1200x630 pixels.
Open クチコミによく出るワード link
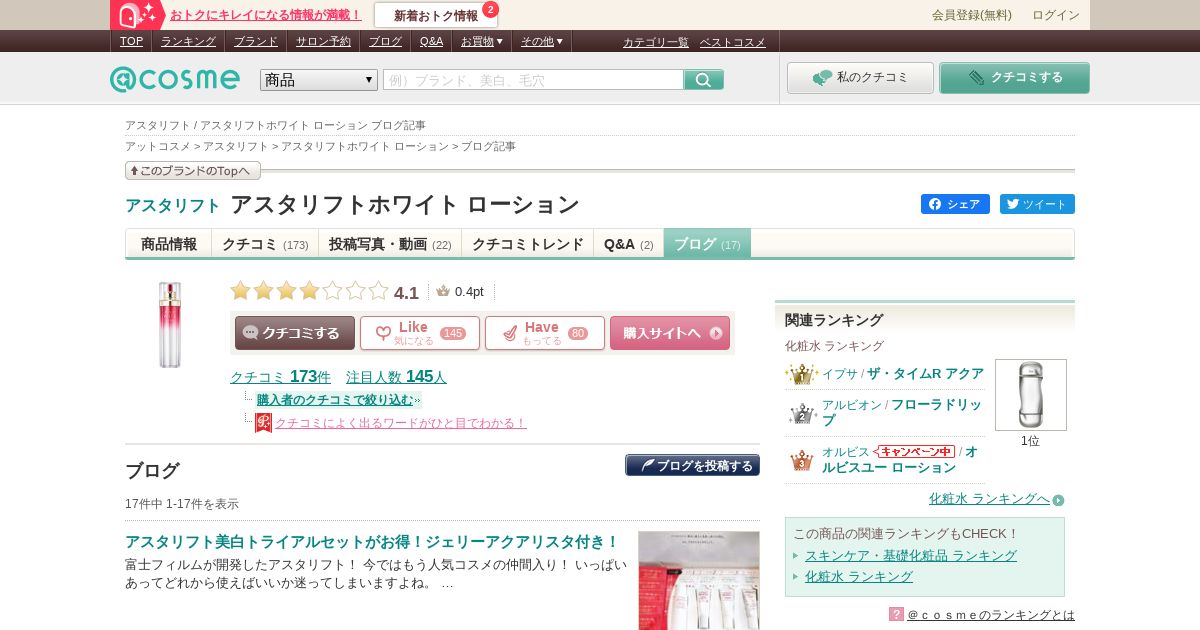coord(400,423)
